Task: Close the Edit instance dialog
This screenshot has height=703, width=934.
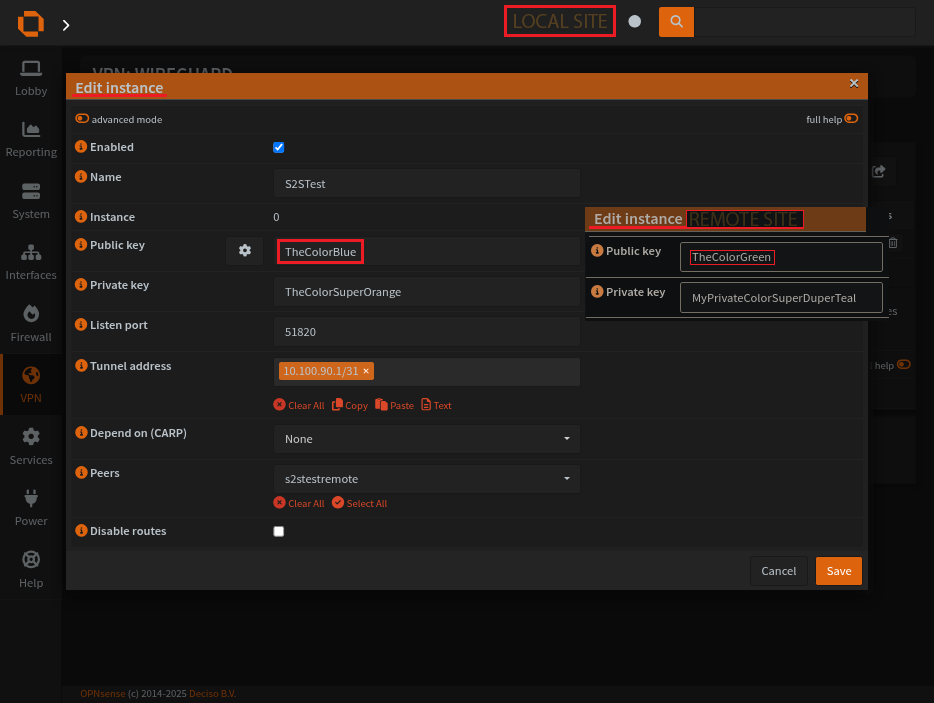Action: tap(854, 83)
